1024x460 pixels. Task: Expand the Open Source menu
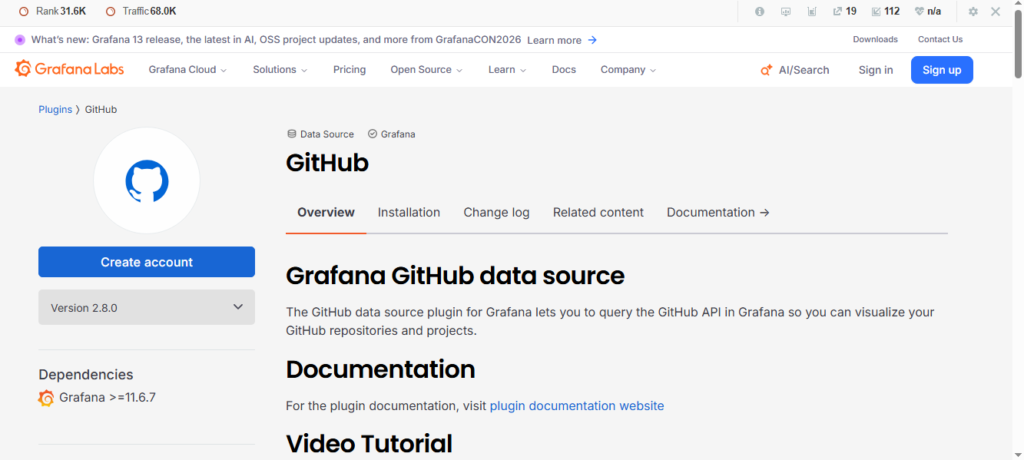pyautogui.click(x=426, y=70)
